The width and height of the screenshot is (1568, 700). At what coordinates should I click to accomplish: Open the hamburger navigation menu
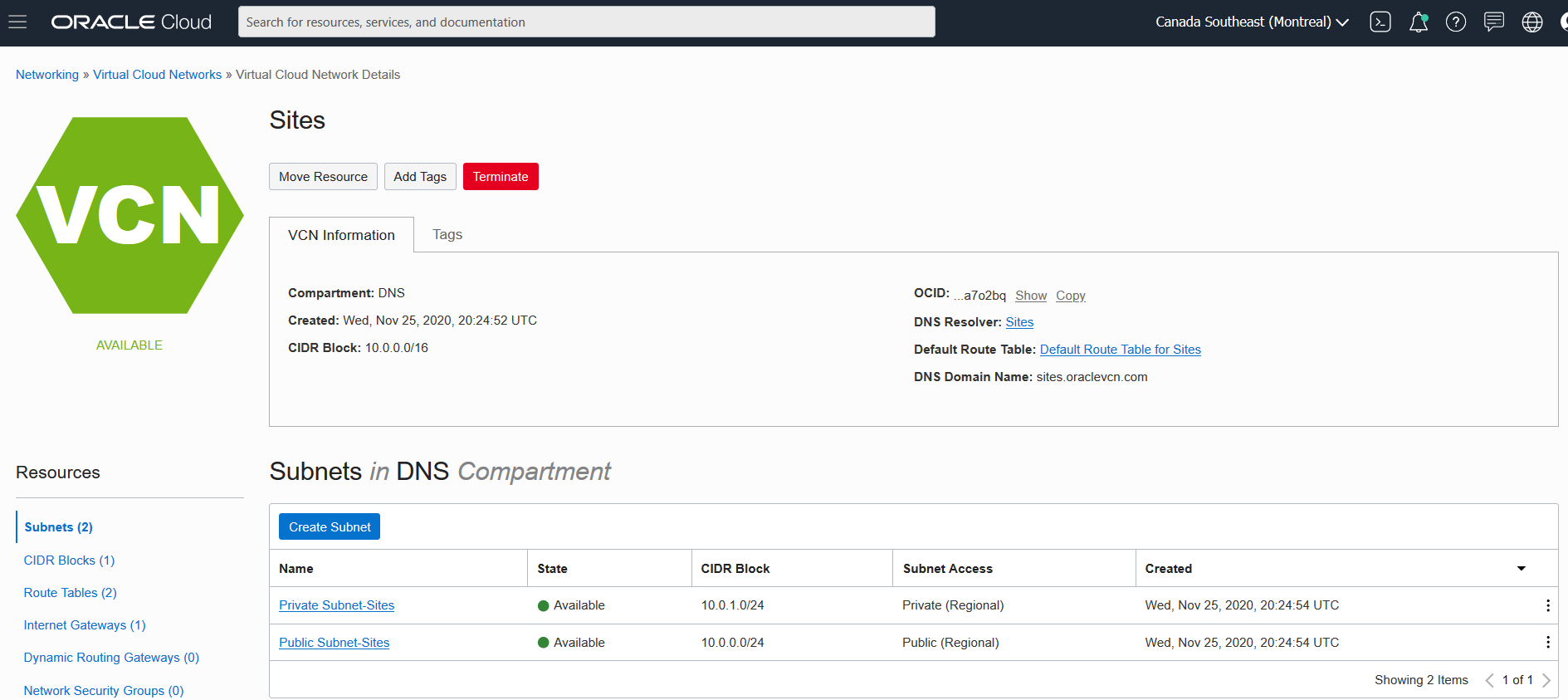click(x=17, y=22)
